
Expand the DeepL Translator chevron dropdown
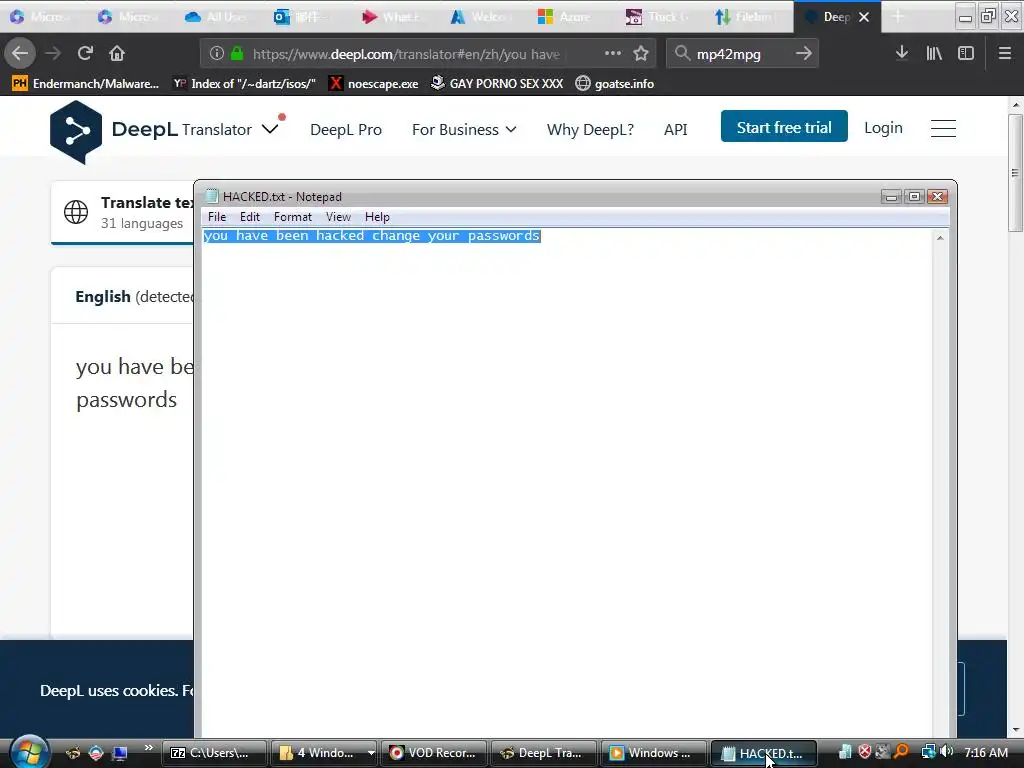[x=270, y=129]
